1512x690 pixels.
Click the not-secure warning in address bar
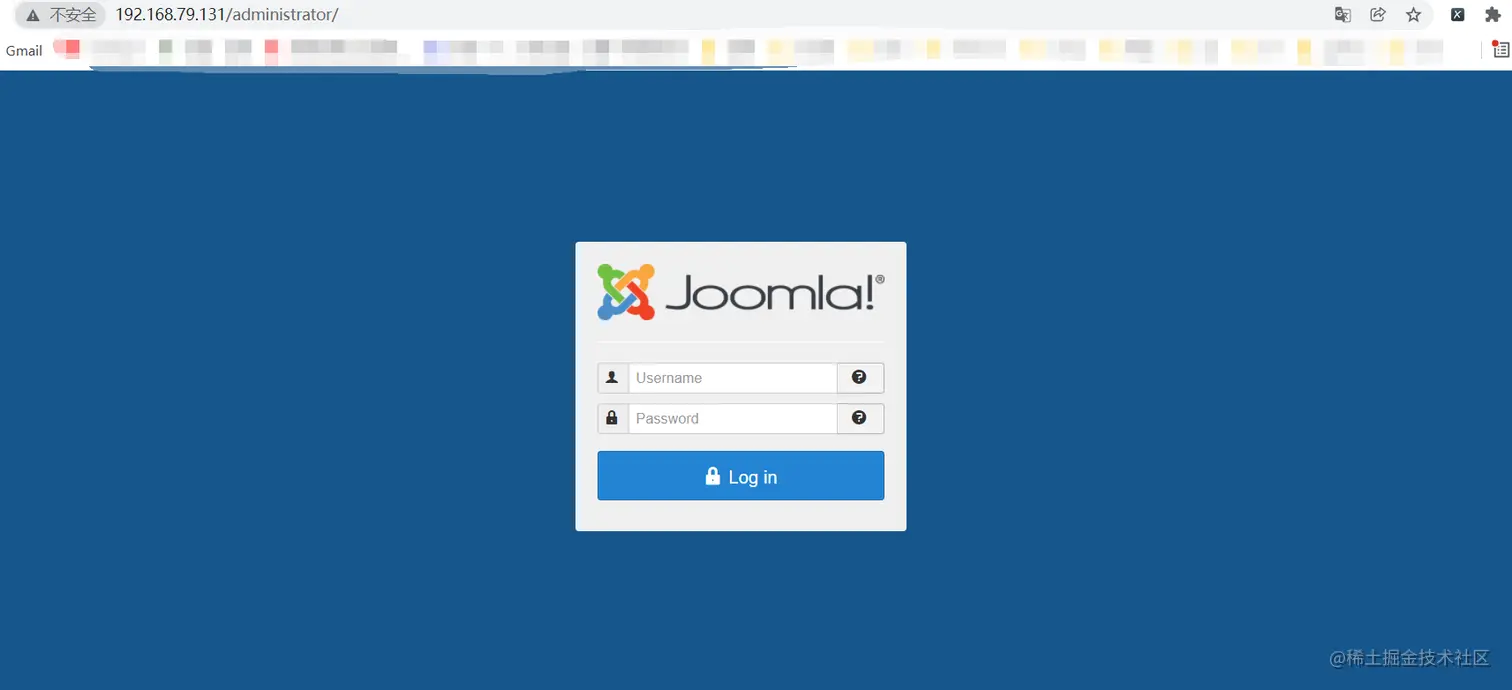[60, 15]
